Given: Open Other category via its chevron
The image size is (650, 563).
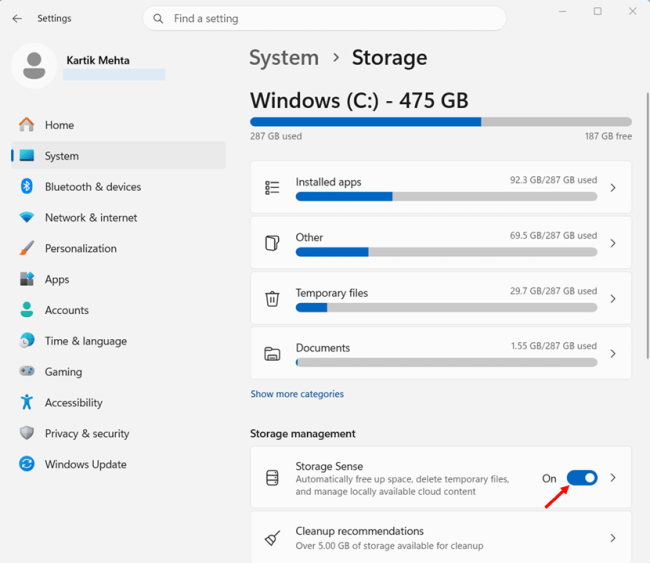Looking at the screenshot, I should [613, 243].
